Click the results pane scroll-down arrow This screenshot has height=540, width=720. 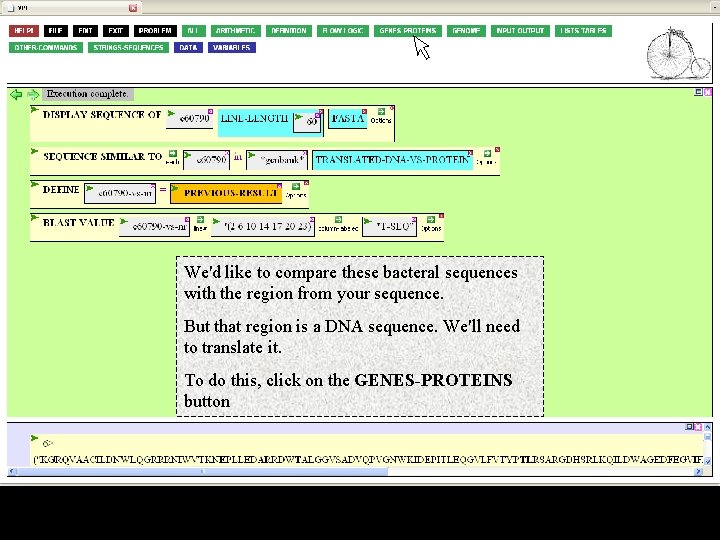tap(708, 461)
